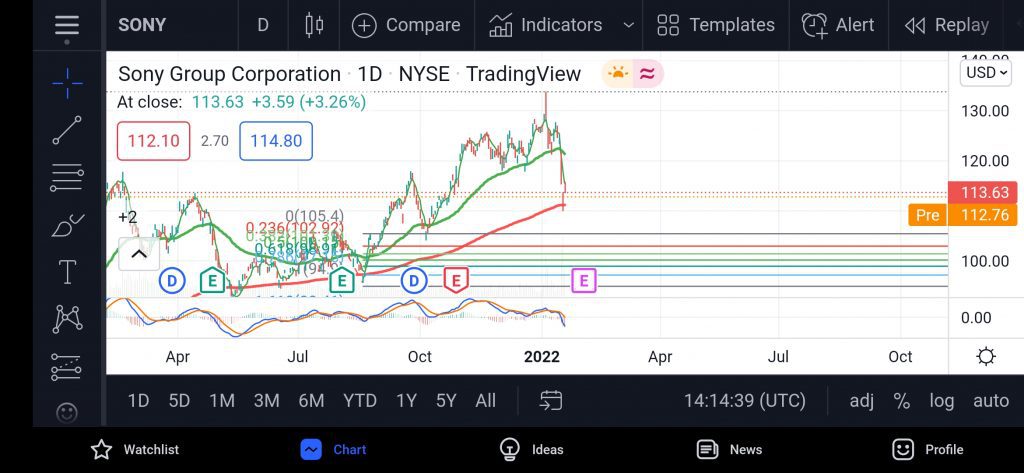Click the first blue dividend D marker
Screen dimensions: 1024x473
coord(172,282)
